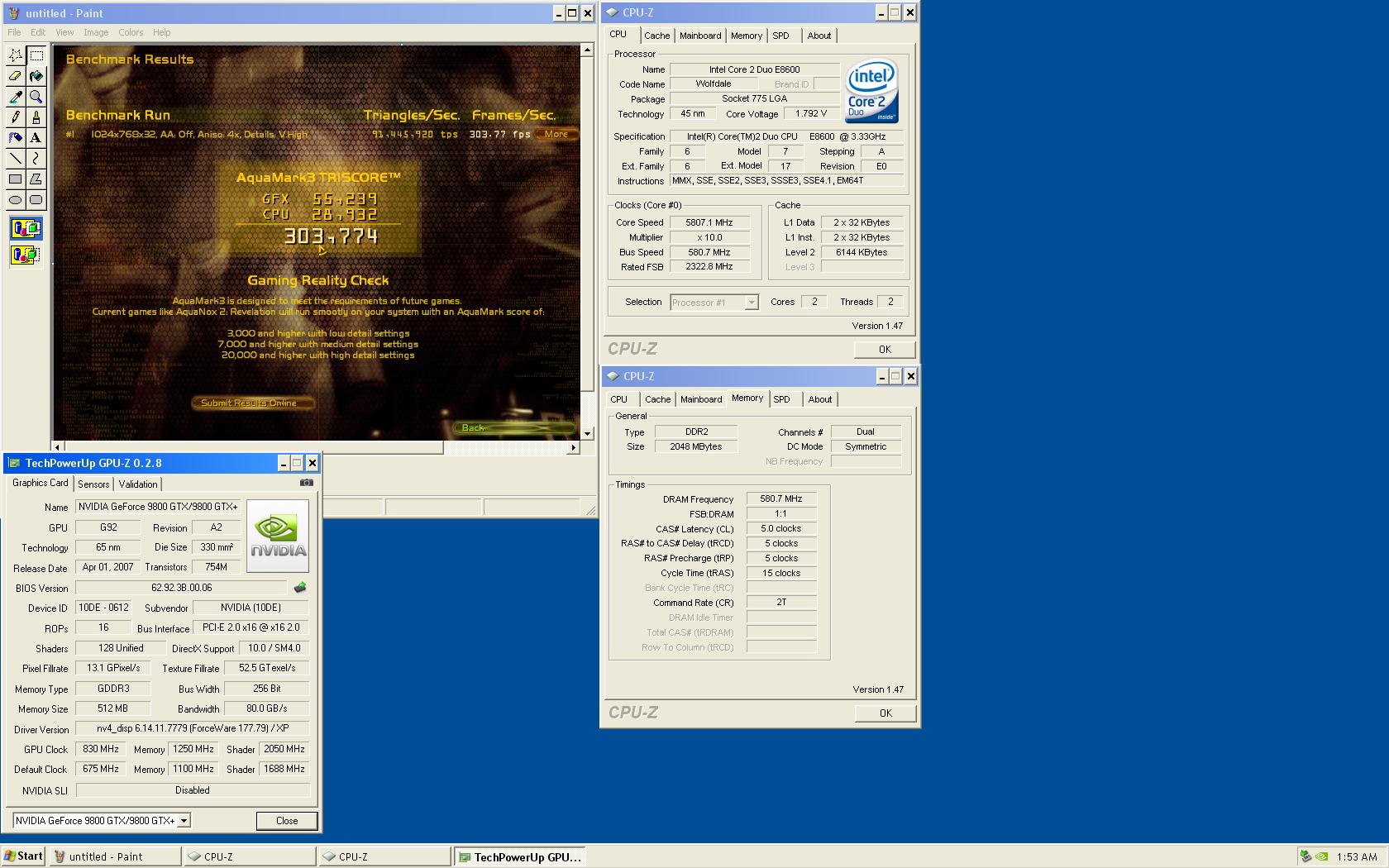Image resolution: width=1389 pixels, height=868 pixels.
Task: Select the Brush tool in Paint
Action: [x=36, y=117]
